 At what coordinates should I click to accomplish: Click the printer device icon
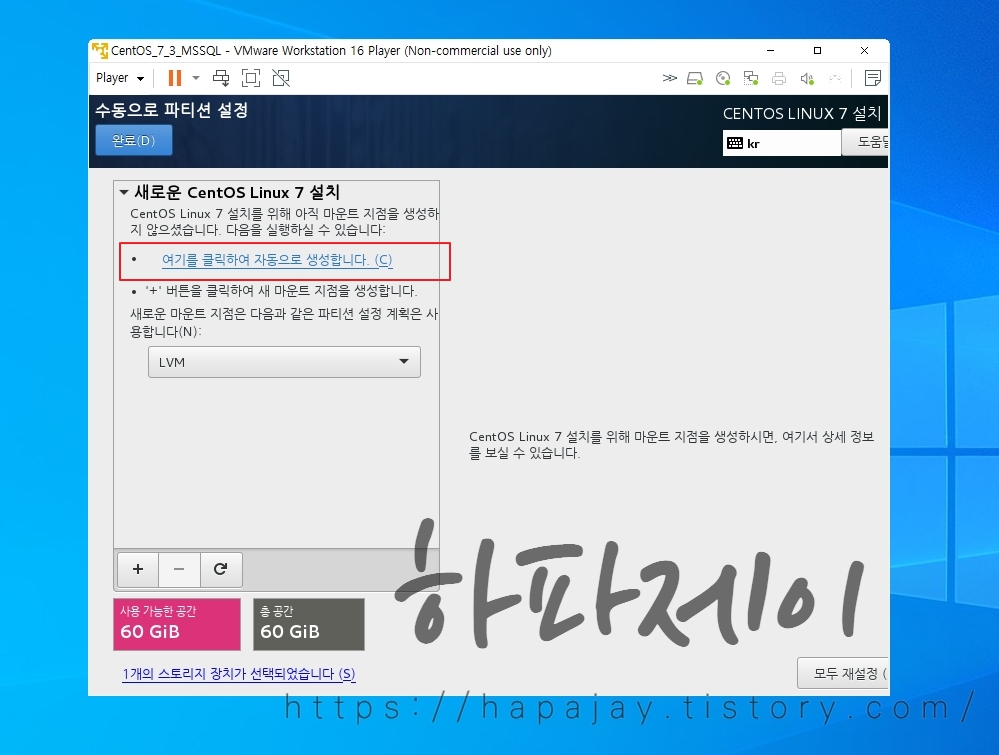tap(779, 78)
